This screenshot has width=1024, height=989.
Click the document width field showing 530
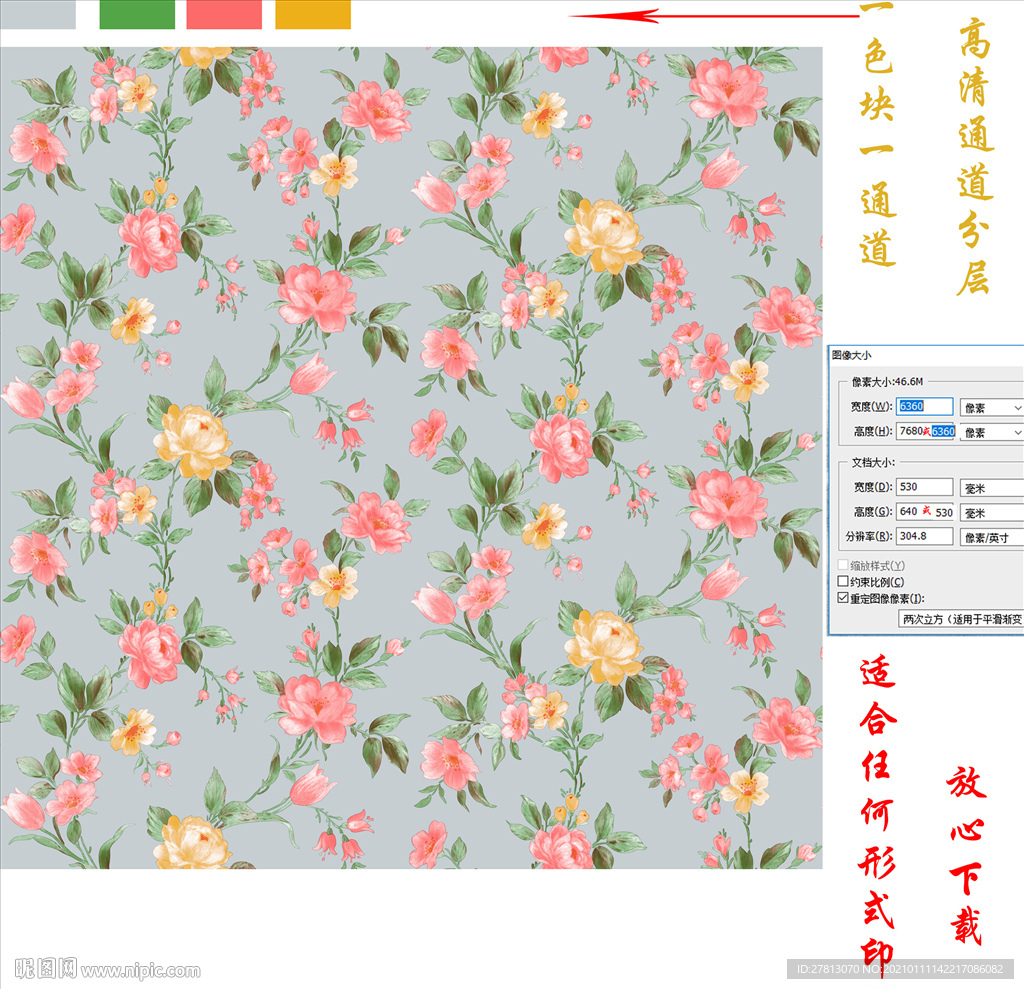tap(924, 487)
